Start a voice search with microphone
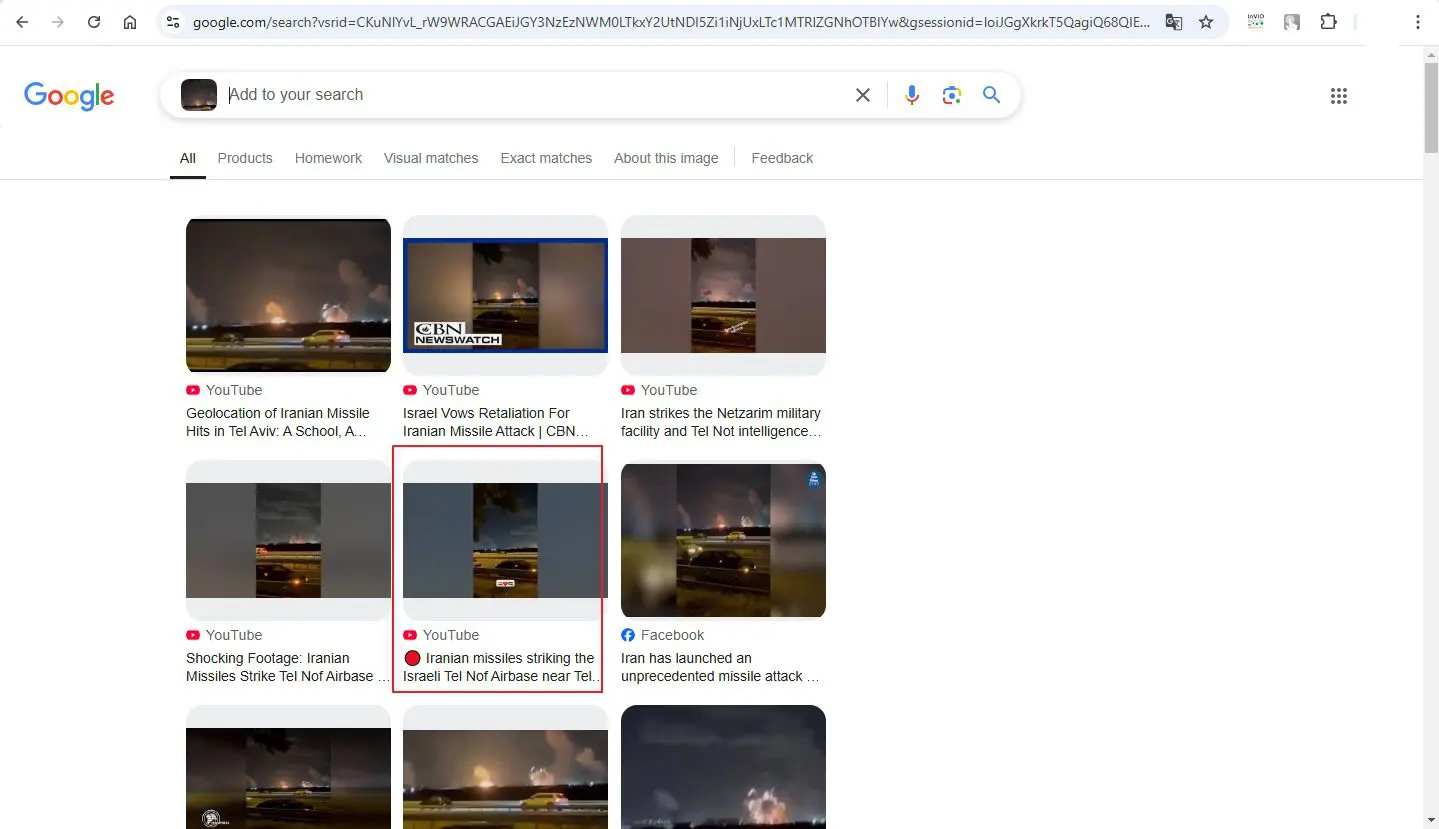This screenshot has width=1439, height=829. click(x=911, y=95)
